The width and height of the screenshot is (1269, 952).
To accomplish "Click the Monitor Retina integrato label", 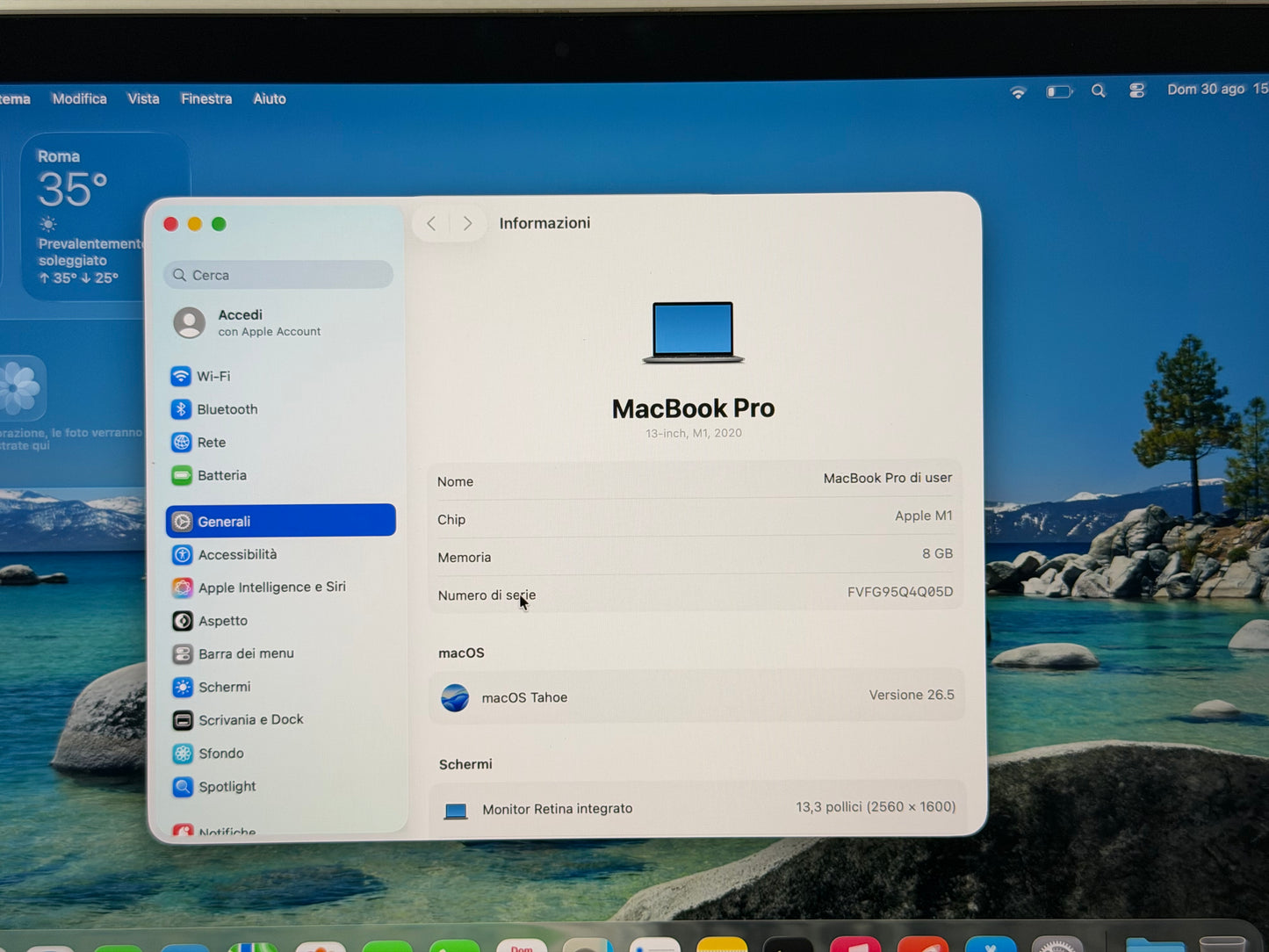I will point(557,809).
